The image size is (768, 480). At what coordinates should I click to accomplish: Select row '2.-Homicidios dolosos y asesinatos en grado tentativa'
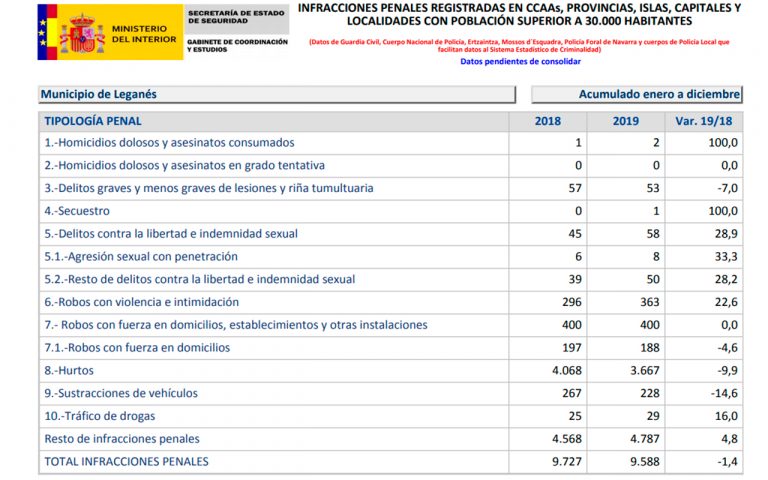click(391, 166)
